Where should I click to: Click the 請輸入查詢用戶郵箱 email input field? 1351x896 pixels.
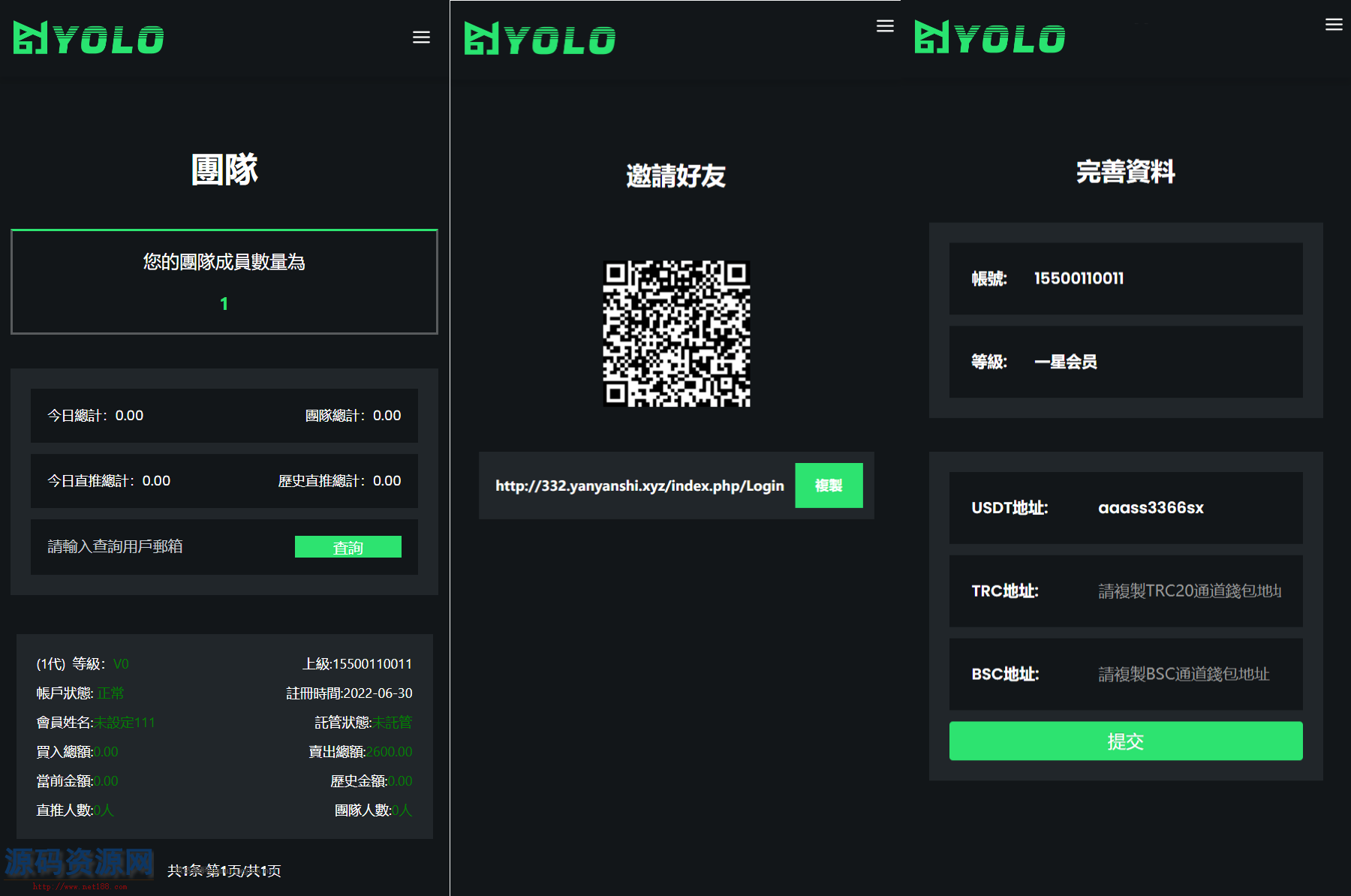[x=135, y=546]
